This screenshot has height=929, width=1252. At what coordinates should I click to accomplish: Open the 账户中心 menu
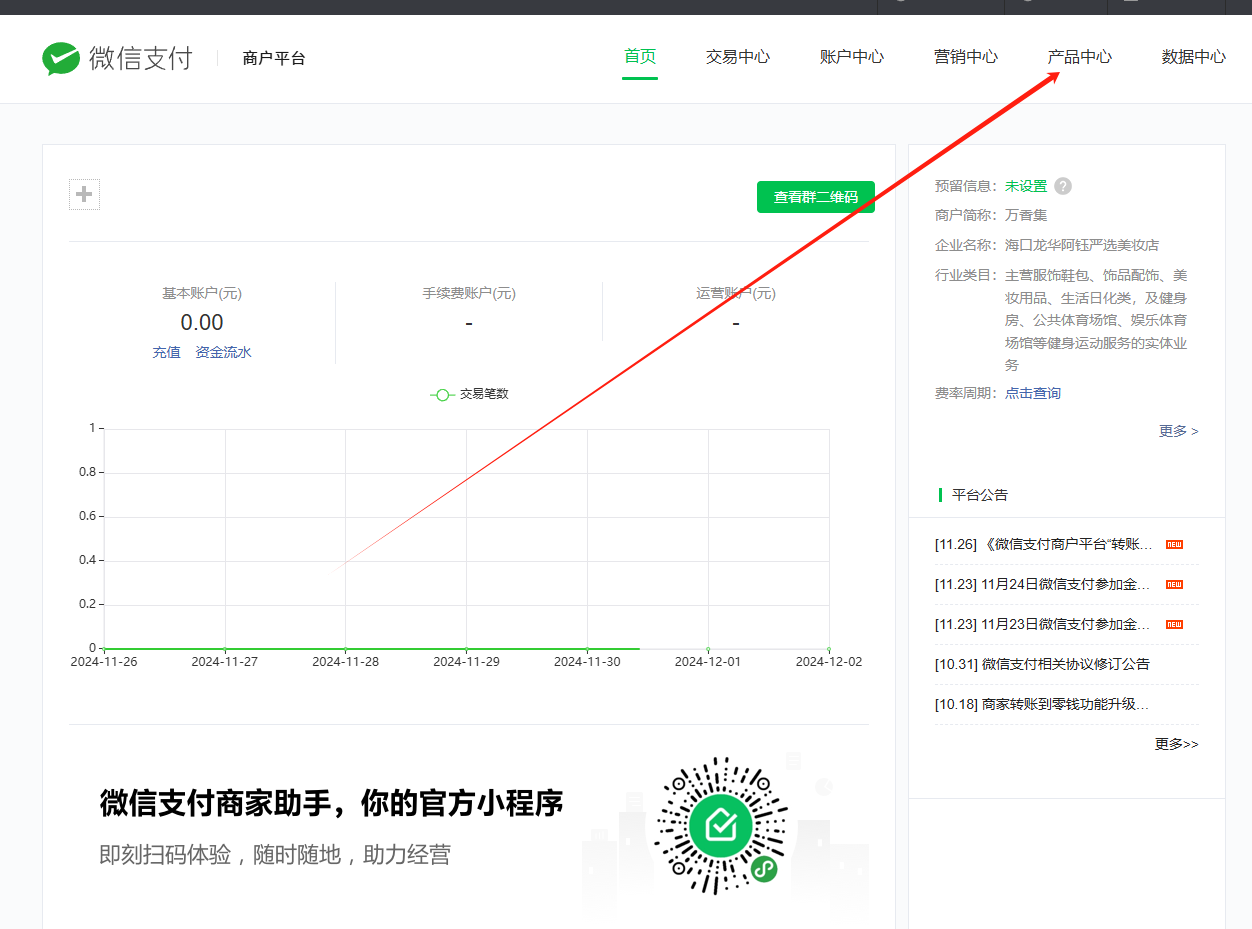coord(852,57)
